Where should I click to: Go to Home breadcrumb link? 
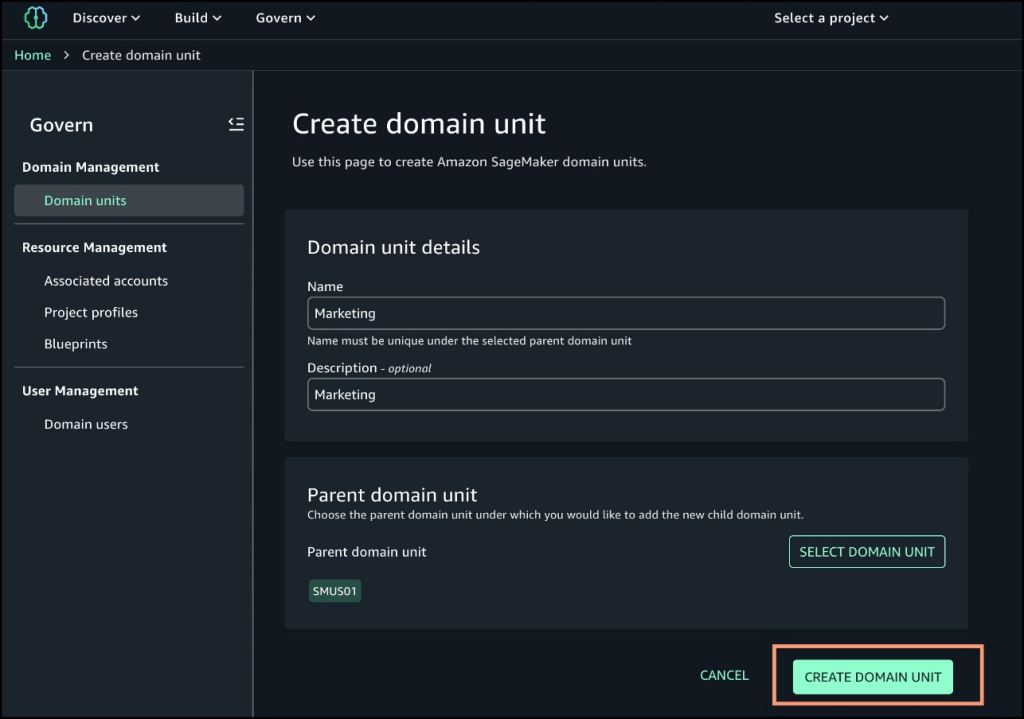click(x=33, y=55)
